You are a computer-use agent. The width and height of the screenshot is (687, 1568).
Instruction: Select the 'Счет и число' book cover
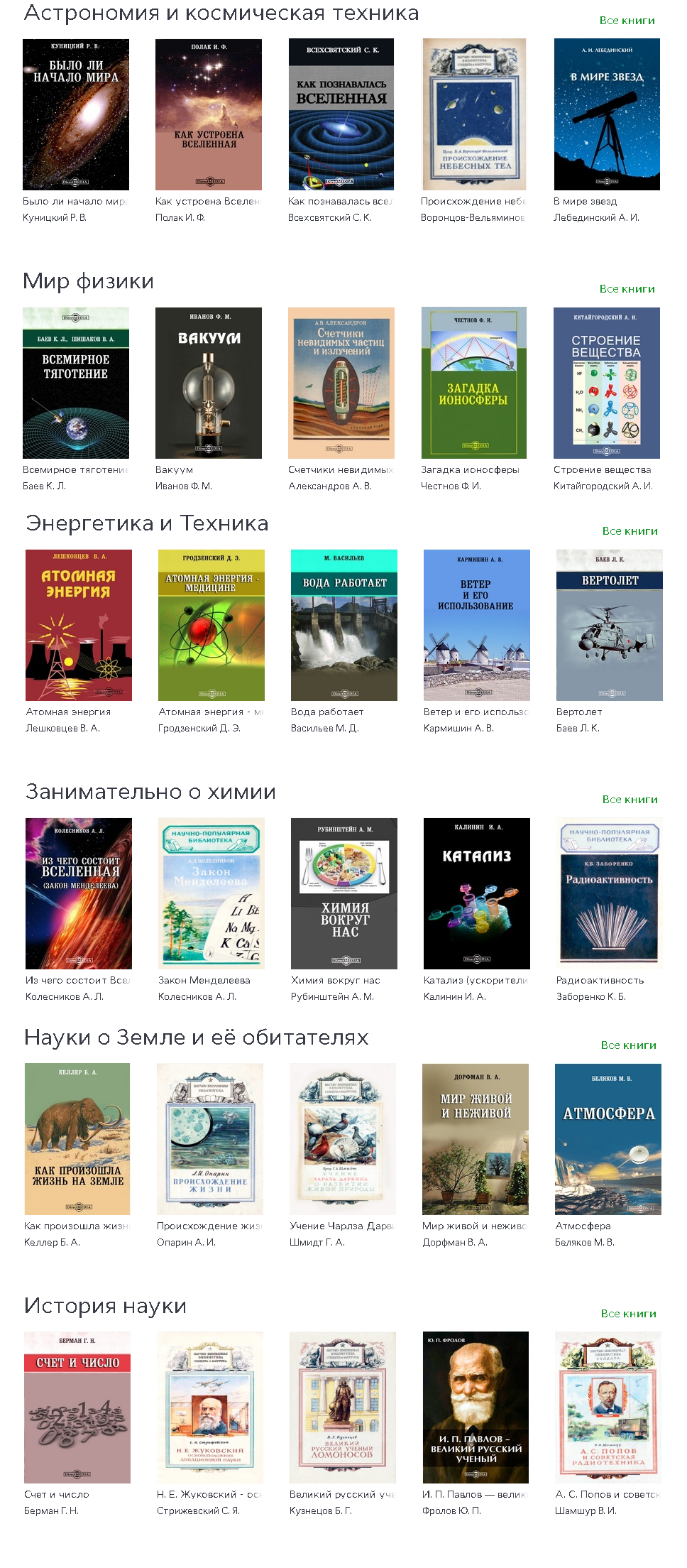point(77,1408)
